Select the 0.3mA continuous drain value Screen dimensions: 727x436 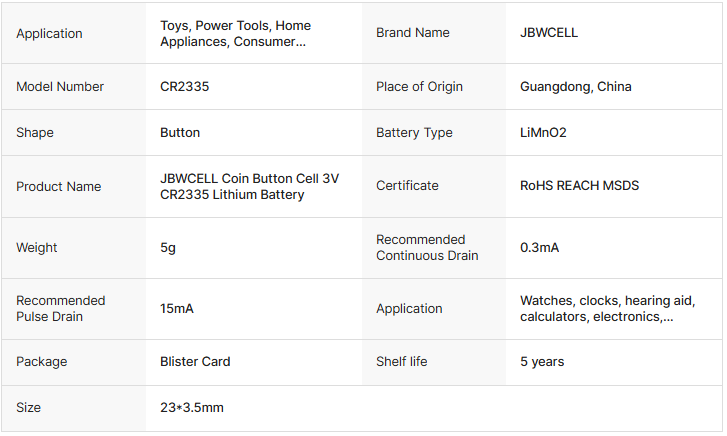pos(541,248)
